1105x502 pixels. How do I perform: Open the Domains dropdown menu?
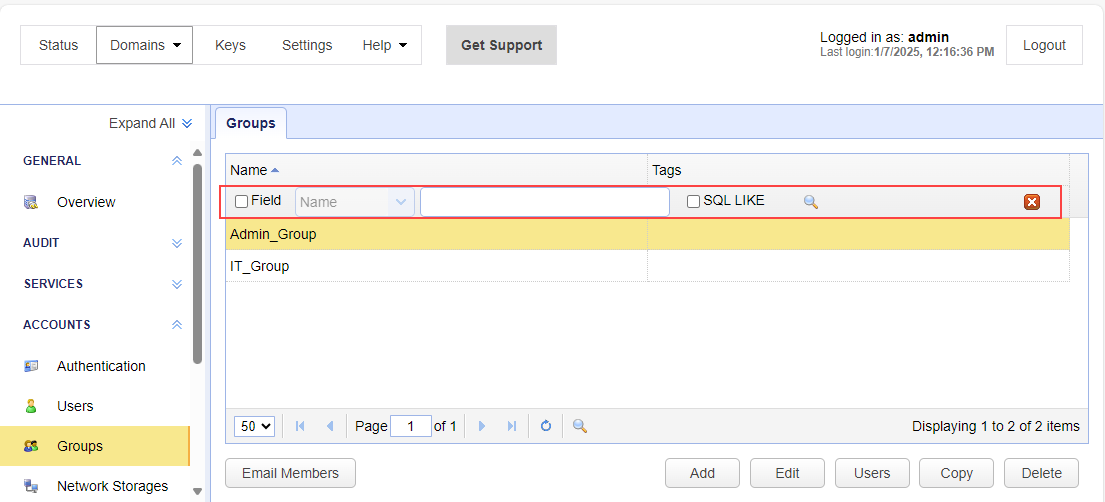pos(144,45)
